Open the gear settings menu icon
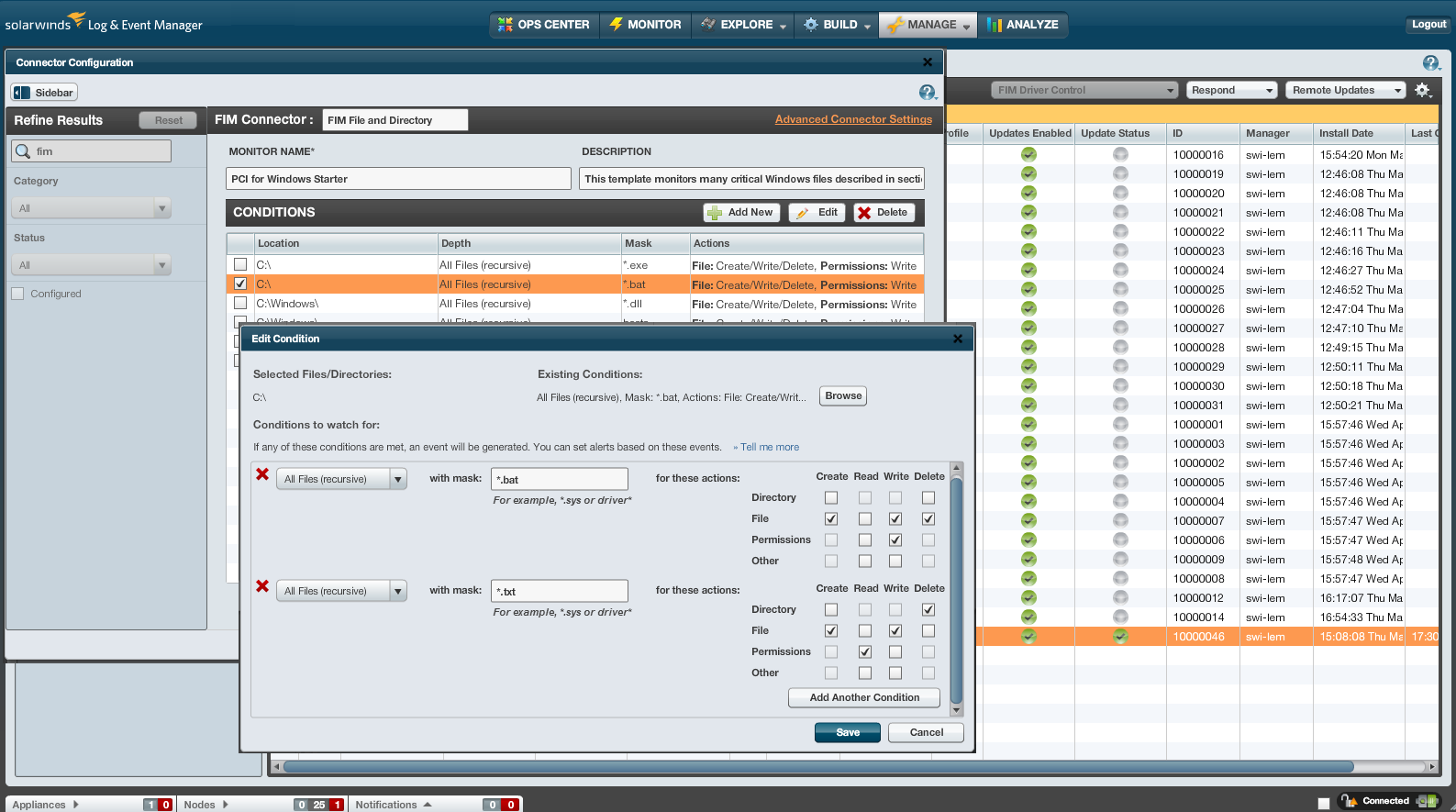Viewport: 1456px width, 812px height. tap(1423, 90)
